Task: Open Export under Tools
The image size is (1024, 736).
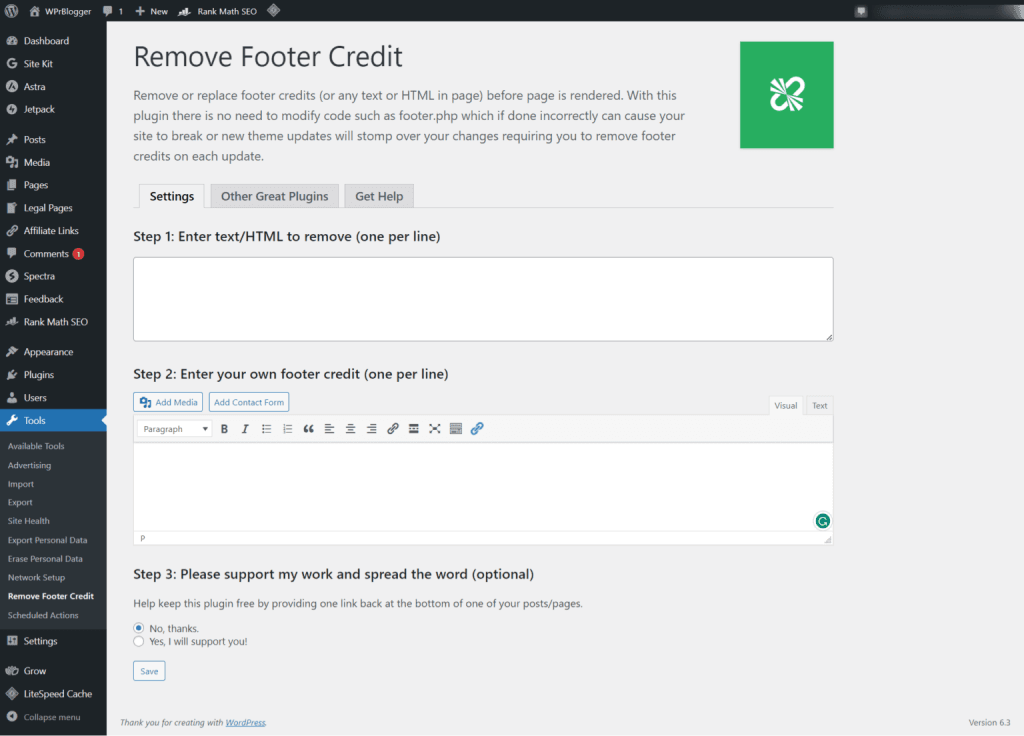Action: click(20, 502)
